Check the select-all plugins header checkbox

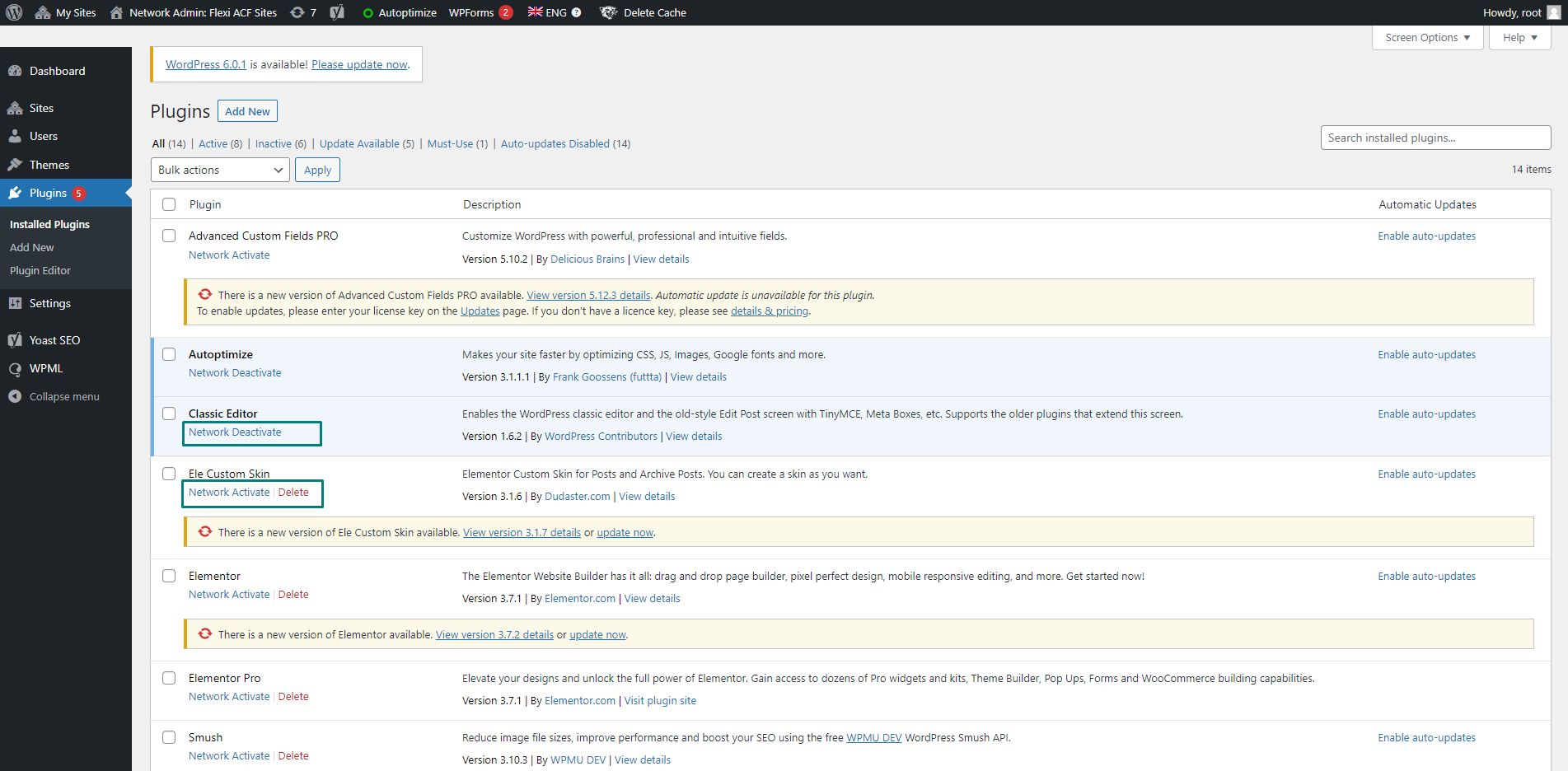[x=169, y=204]
